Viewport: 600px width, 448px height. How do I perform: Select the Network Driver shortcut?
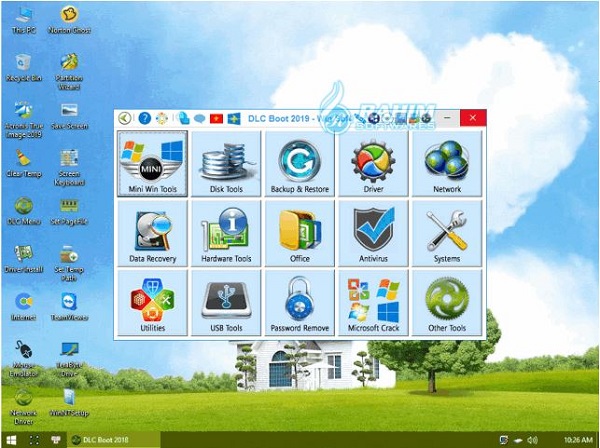click(x=24, y=407)
